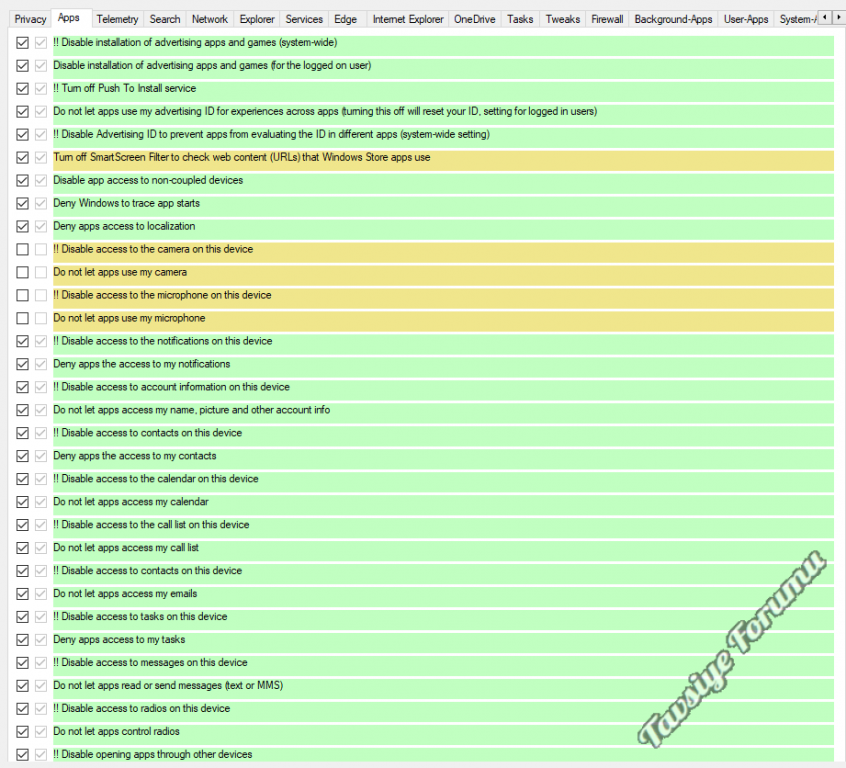Click "Do not let apps access my call list" text
The image size is (846, 768).
click(x=126, y=548)
